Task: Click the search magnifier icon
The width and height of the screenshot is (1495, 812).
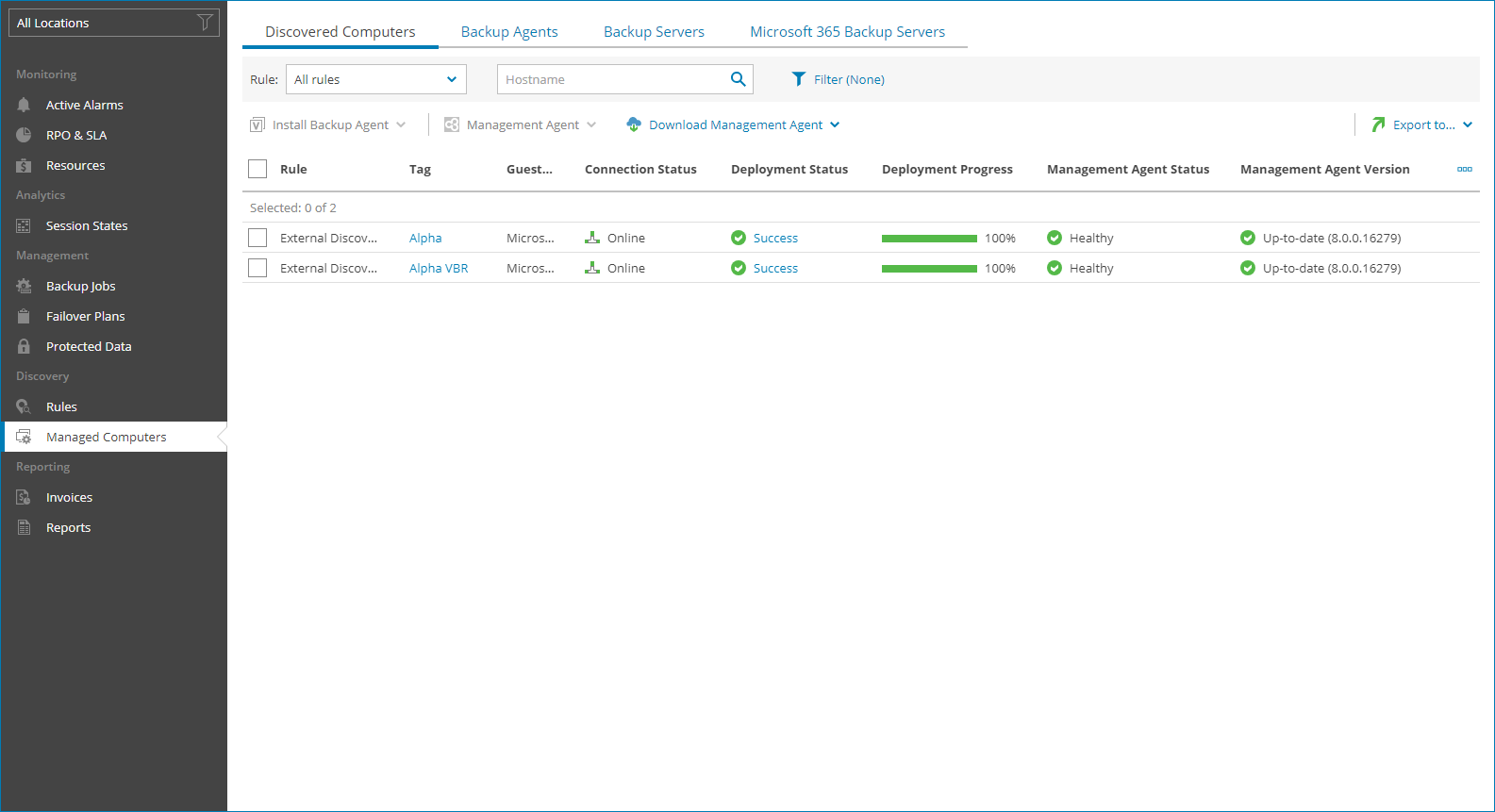Action: (739, 79)
